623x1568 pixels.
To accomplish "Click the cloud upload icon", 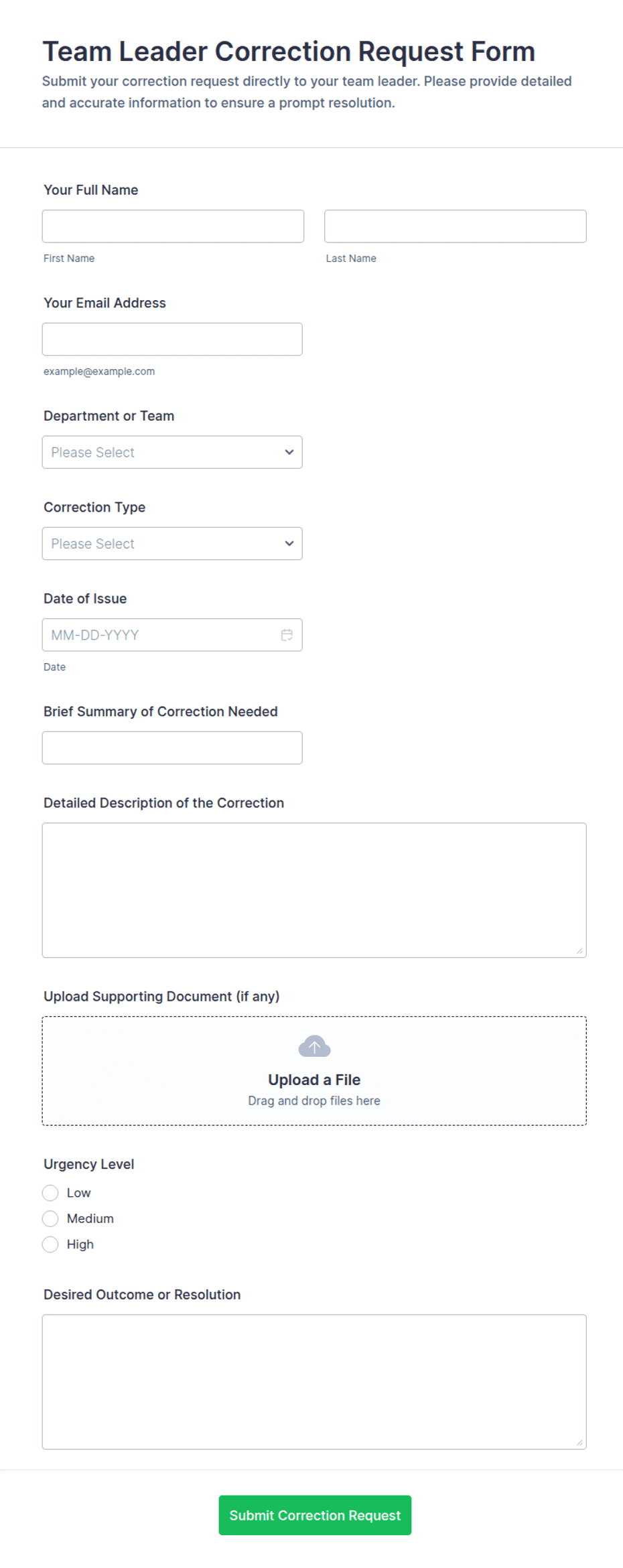I will coord(314,1046).
